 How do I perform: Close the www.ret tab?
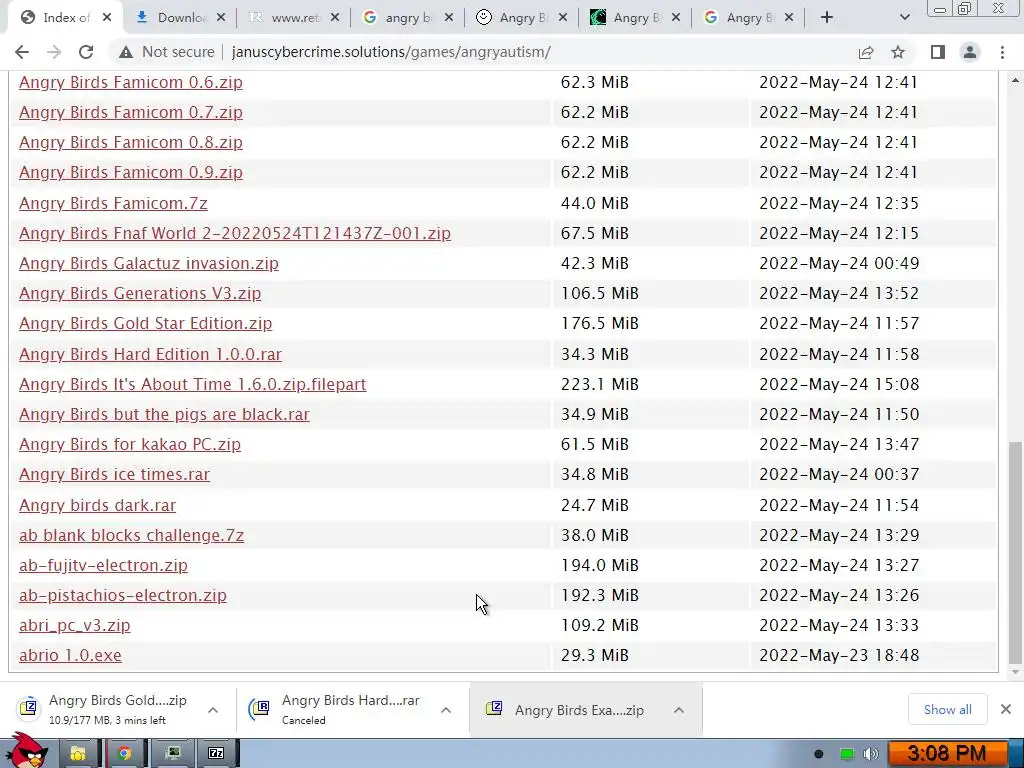click(x=334, y=18)
